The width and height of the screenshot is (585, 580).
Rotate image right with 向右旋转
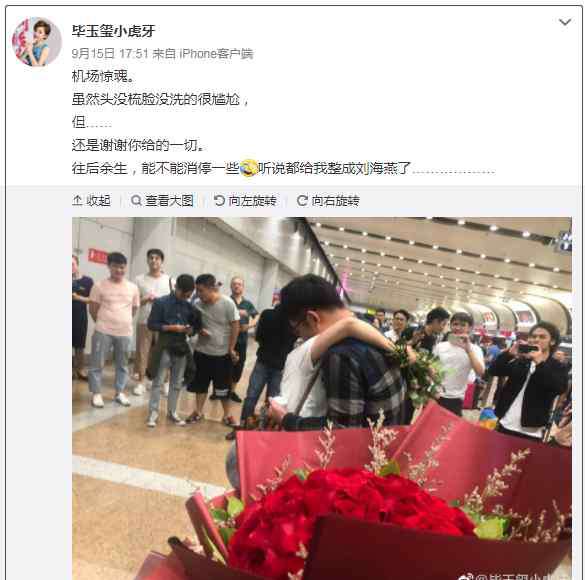click(328, 201)
